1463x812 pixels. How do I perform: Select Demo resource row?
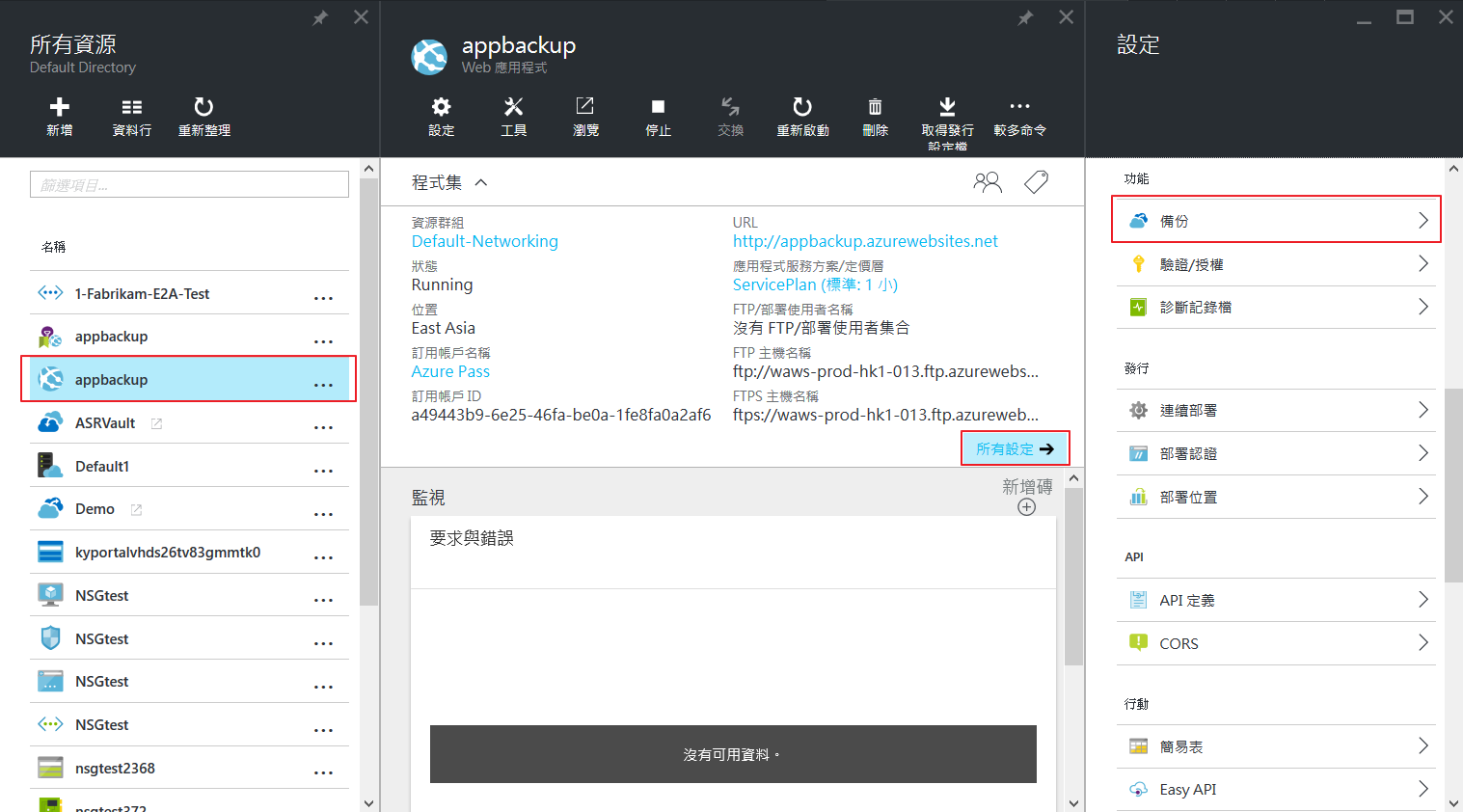[x=189, y=509]
